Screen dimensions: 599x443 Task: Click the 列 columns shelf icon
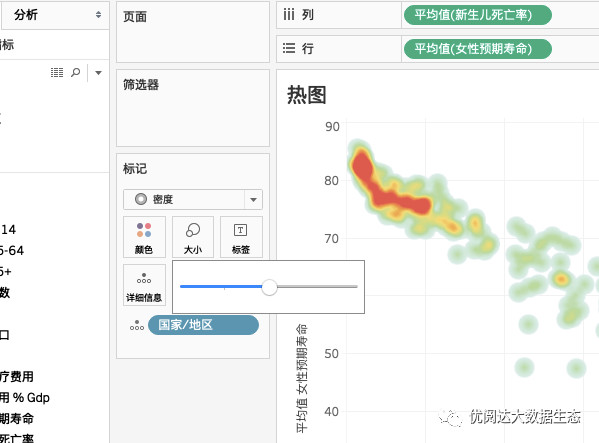pyautogui.click(x=289, y=15)
